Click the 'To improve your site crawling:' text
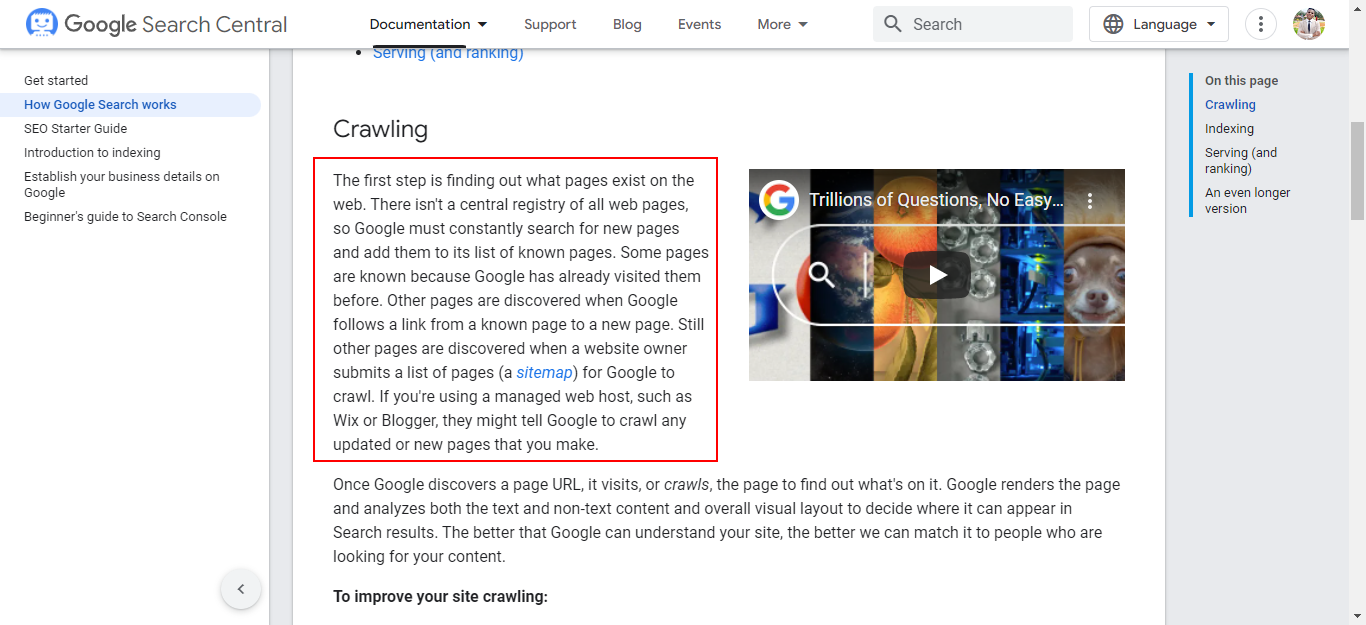The image size is (1366, 625). 440,597
